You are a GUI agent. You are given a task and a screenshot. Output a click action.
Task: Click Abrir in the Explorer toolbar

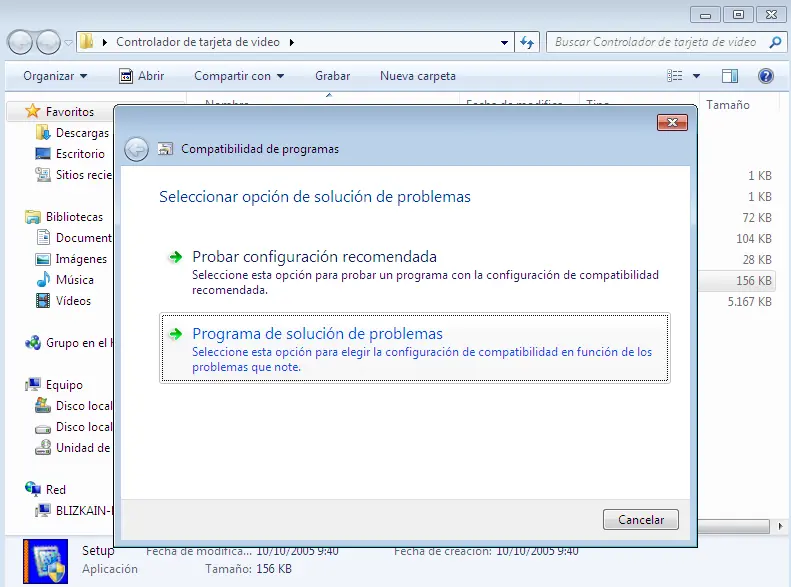click(x=142, y=76)
